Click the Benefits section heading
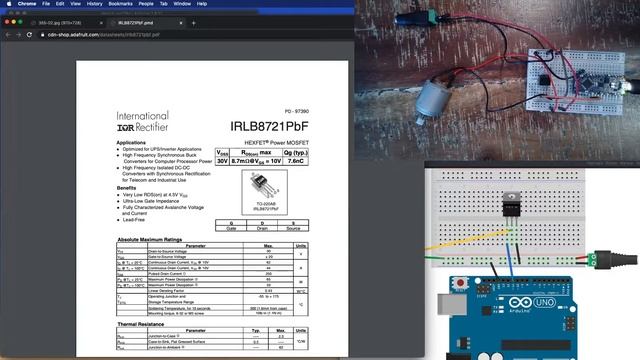The width and height of the screenshot is (640, 360). pyautogui.click(x=126, y=188)
